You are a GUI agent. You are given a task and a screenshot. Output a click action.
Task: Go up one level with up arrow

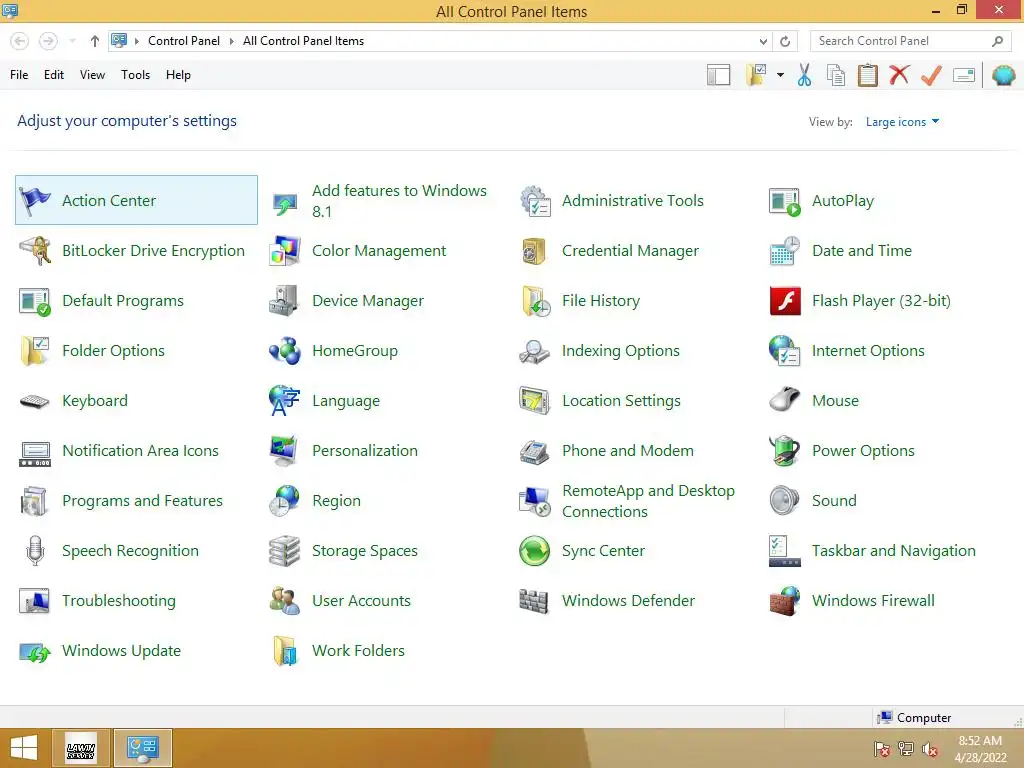(x=95, y=41)
